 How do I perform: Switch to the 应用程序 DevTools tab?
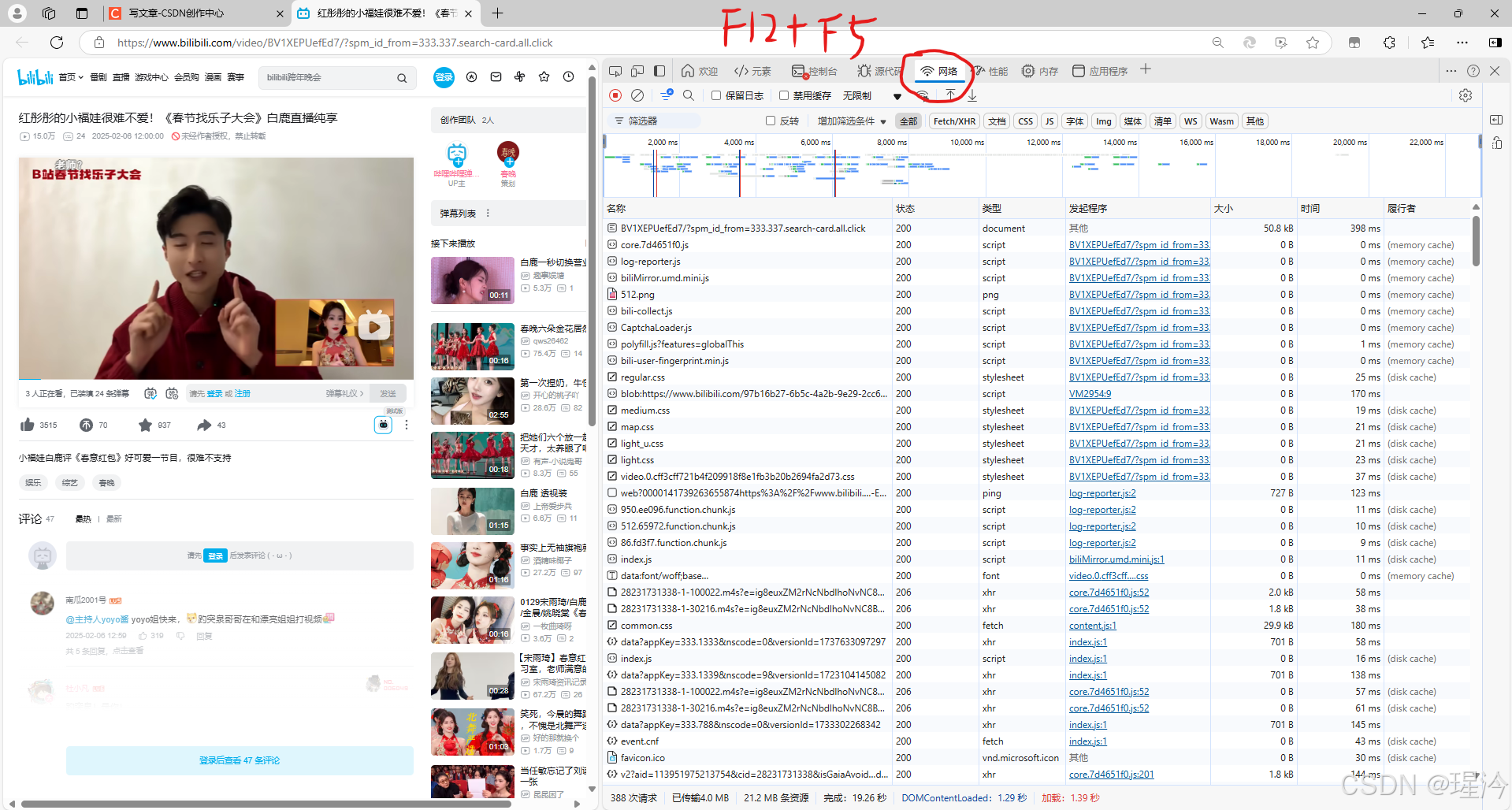click(1100, 71)
